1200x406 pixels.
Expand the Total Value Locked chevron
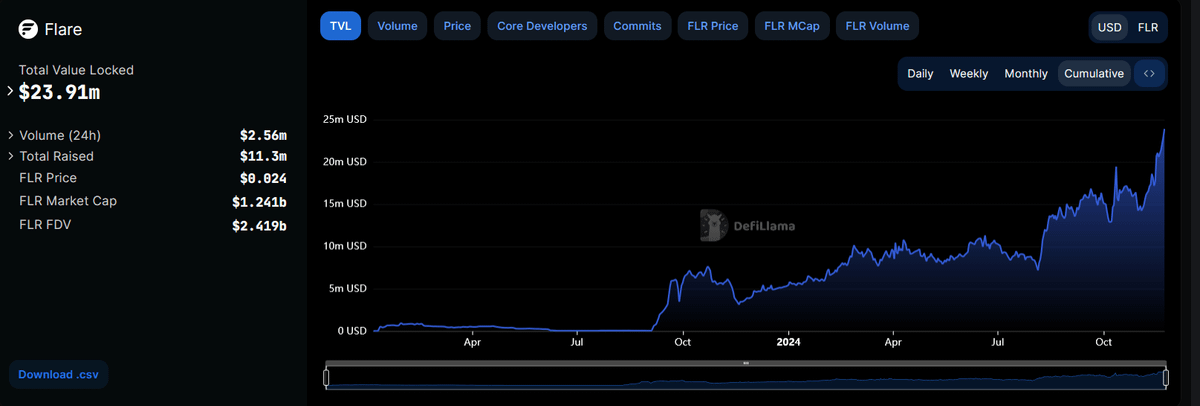coord(10,92)
